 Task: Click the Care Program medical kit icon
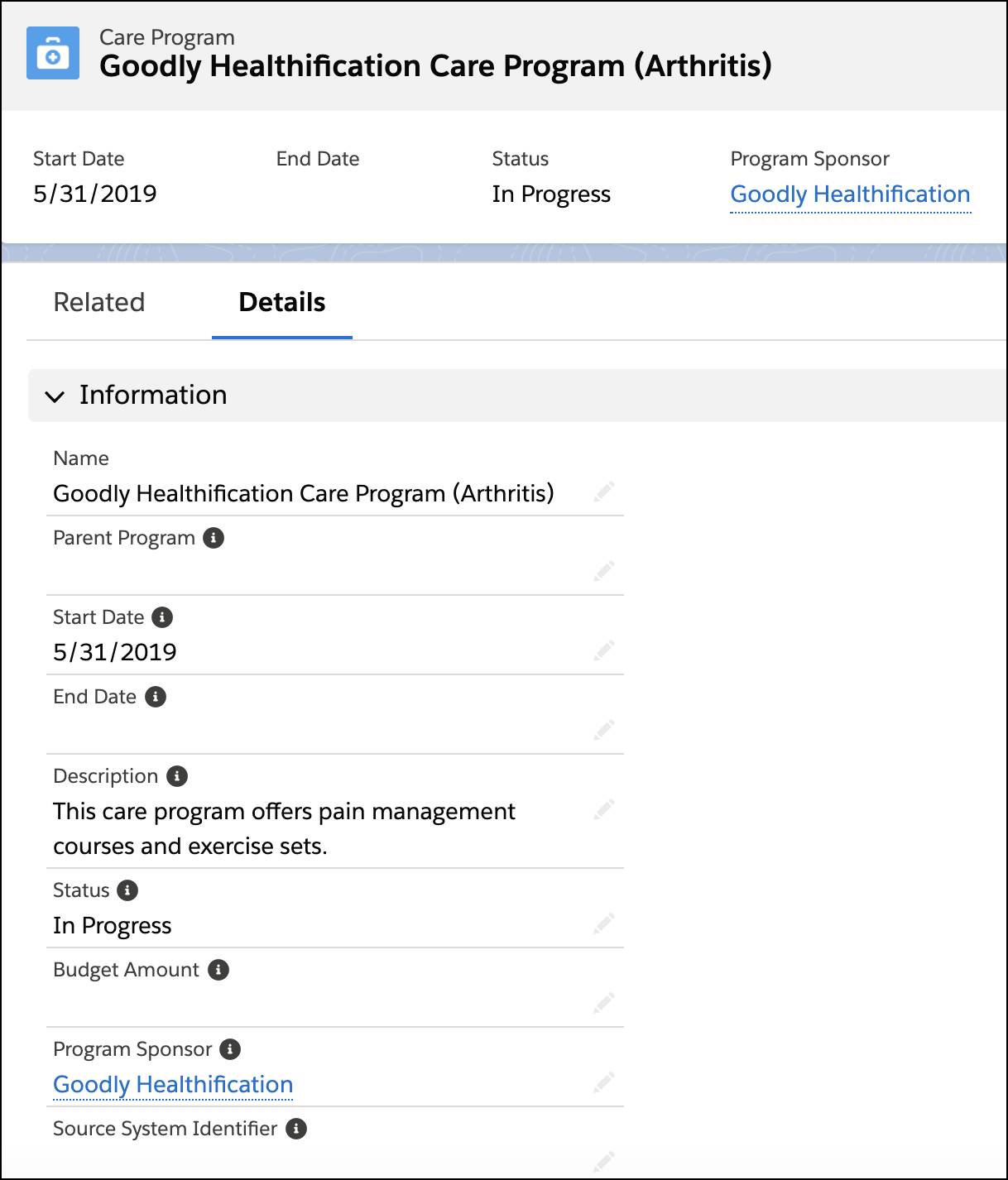pos(53,53)
